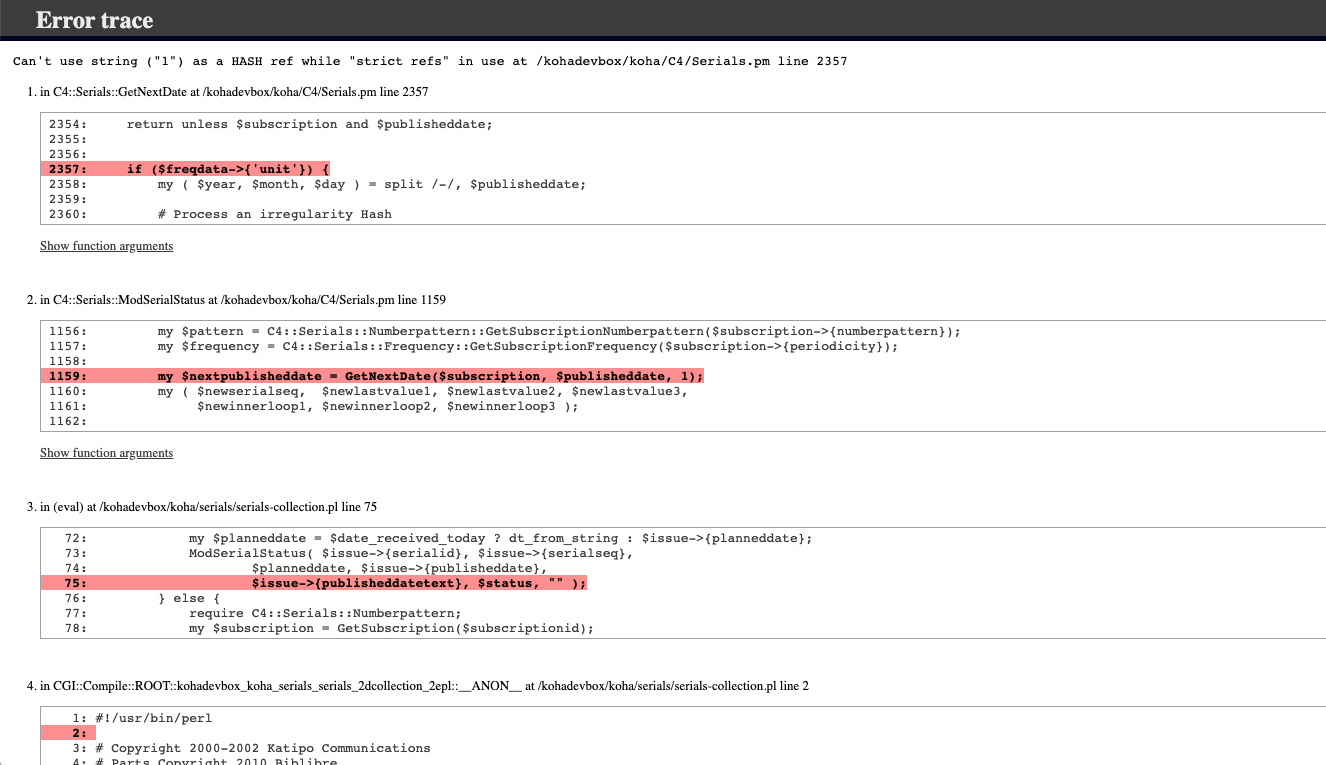Show function arguments for ModSerialStatus frame
Viewport: 1326px width, 765px height.
[x=106, y=453]
